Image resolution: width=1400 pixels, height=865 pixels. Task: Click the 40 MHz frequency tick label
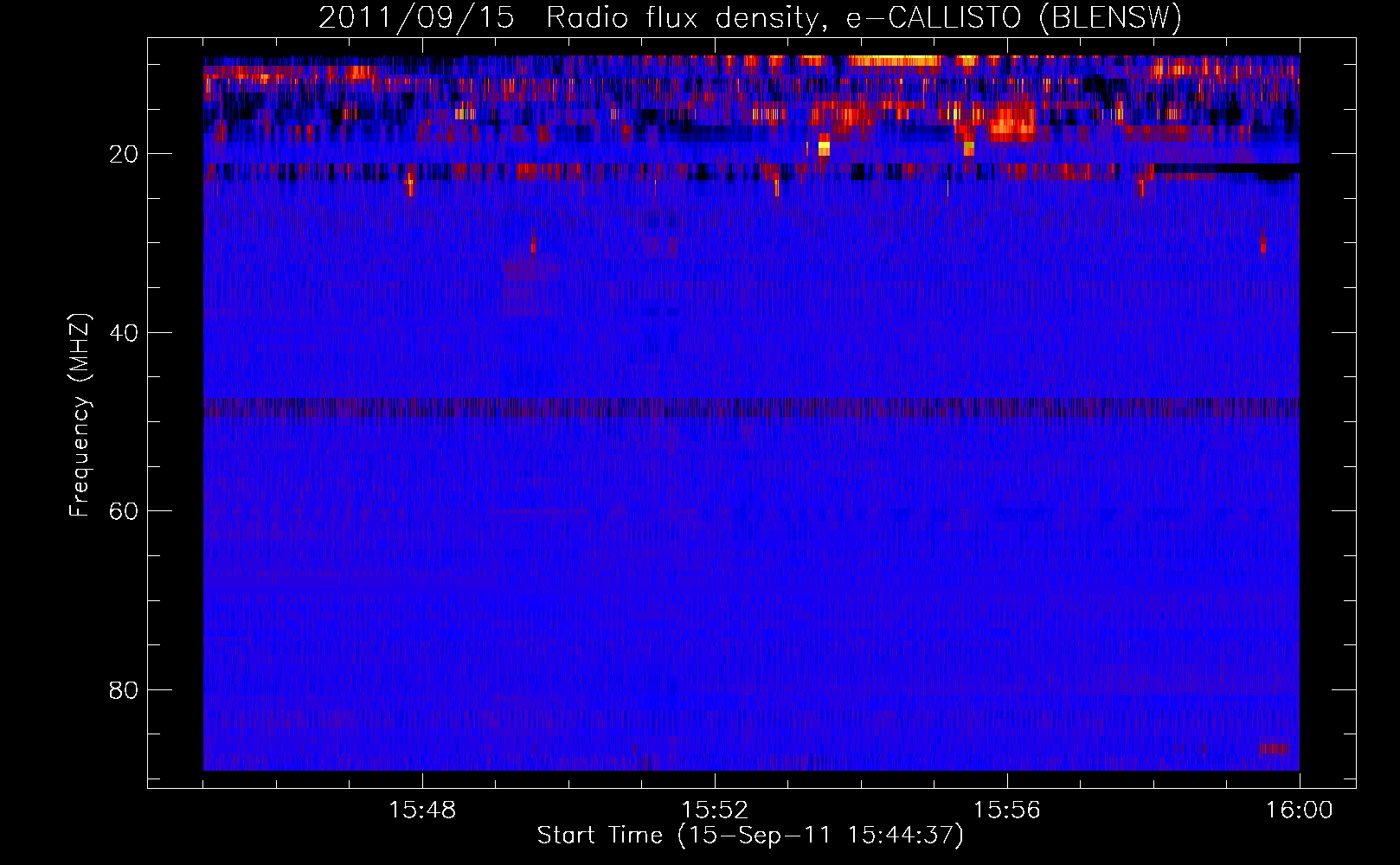pyautogui.click(x=124, y=333)
